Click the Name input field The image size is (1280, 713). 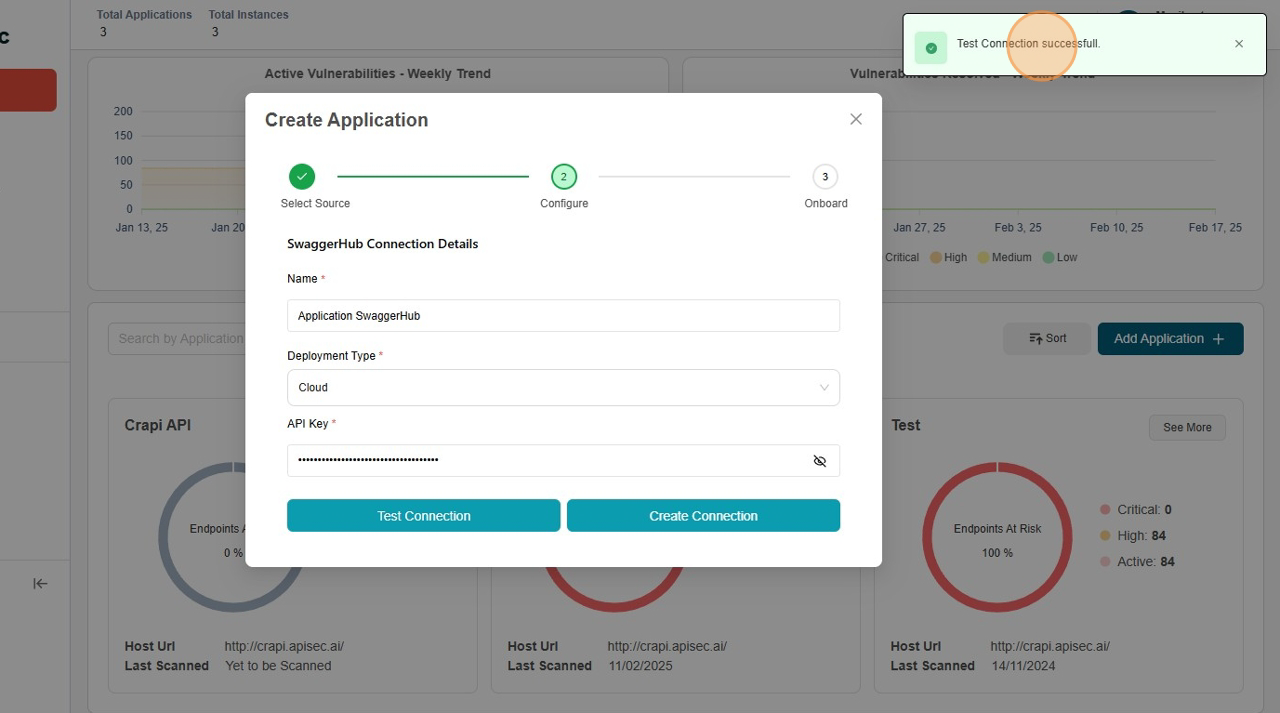(563, 316)
